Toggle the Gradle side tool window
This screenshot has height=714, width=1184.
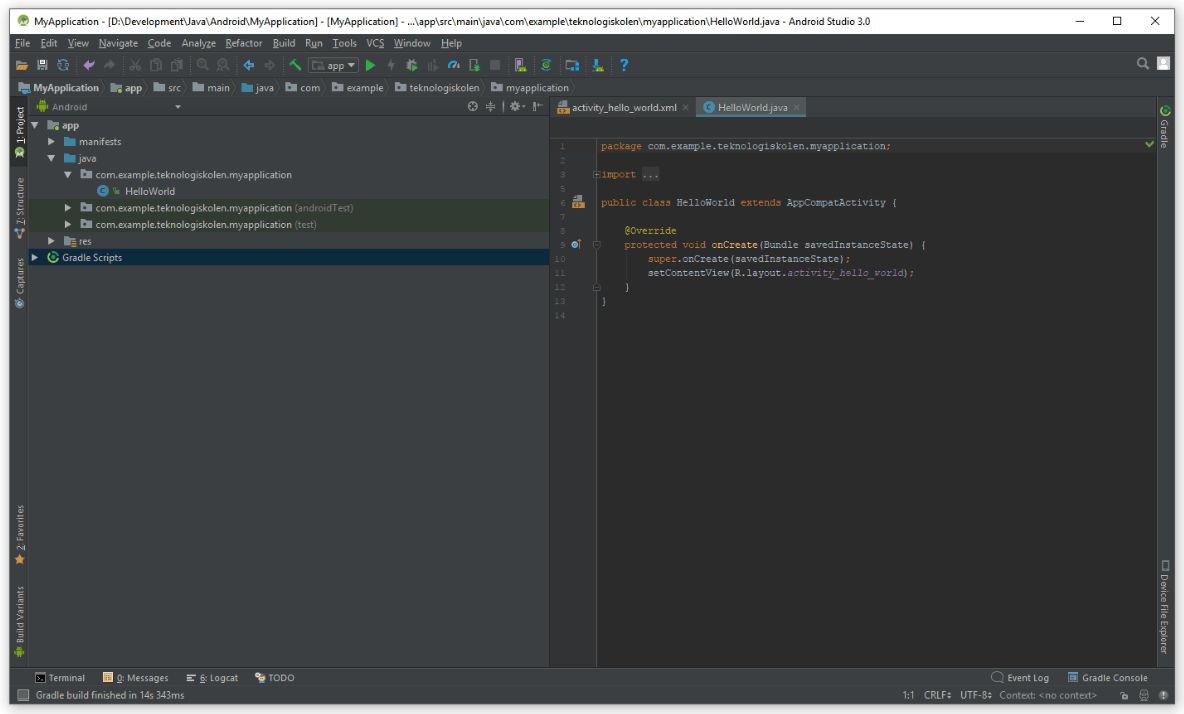tap(1165, 127)
